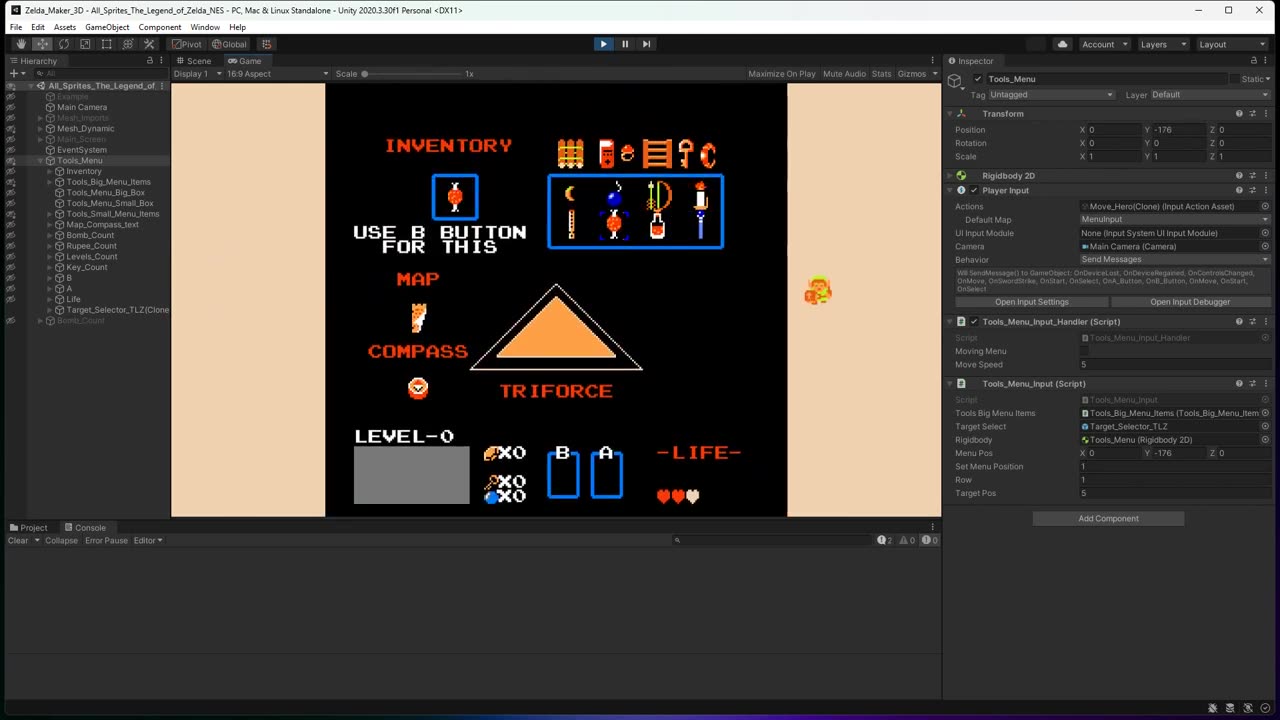Viewport: 1280px width, 720px height.
Task: Pick object for Camera field
Action: (x=1265, y=246)
